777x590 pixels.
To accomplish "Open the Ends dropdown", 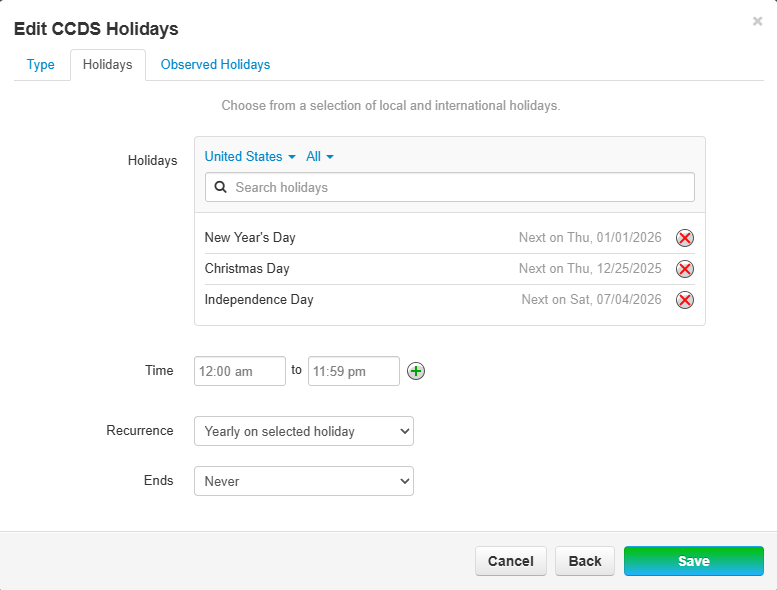I will [304, 481].
